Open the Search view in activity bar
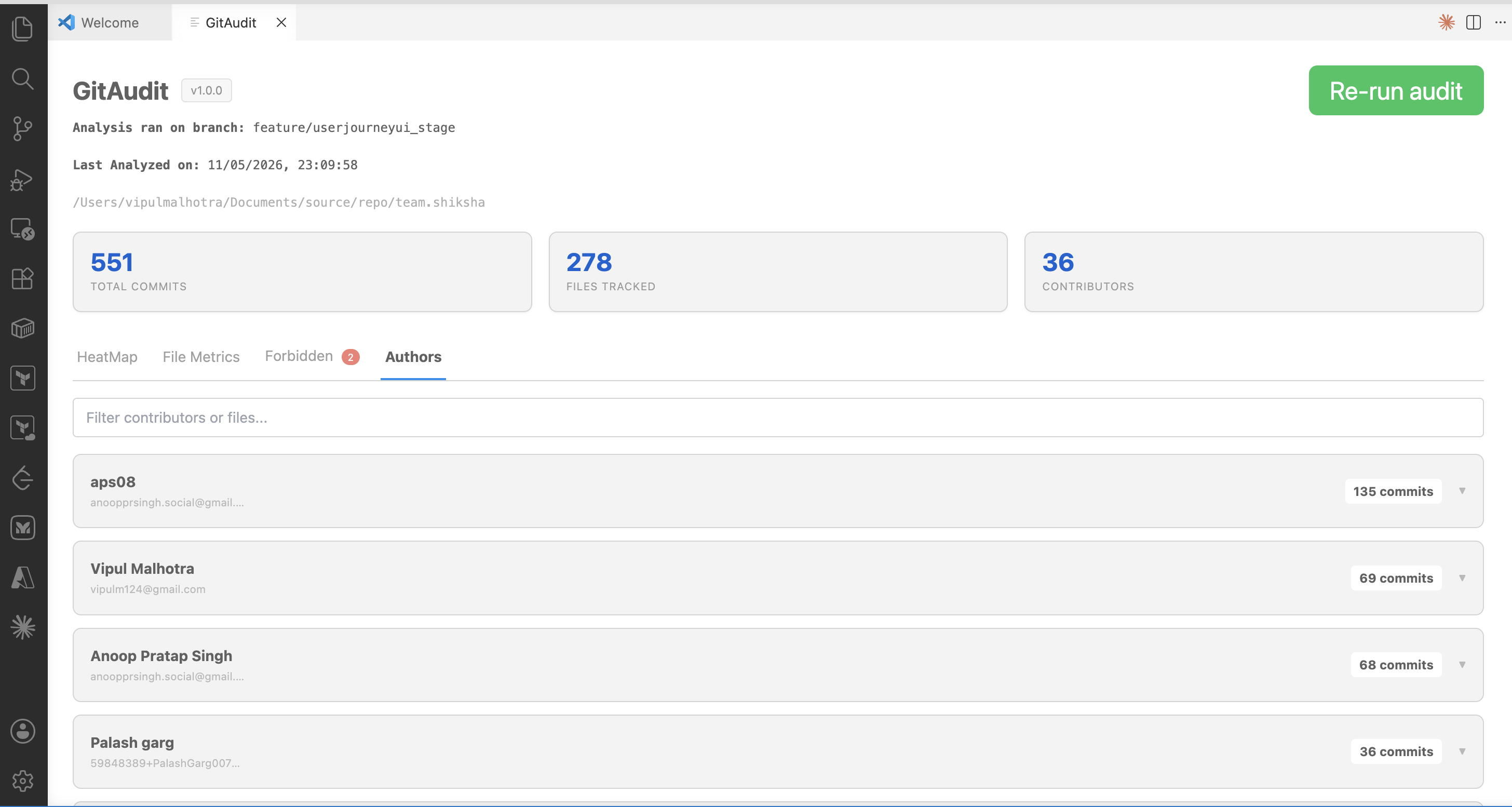This screenshot has height=807, width=1512. click(22, 78)
